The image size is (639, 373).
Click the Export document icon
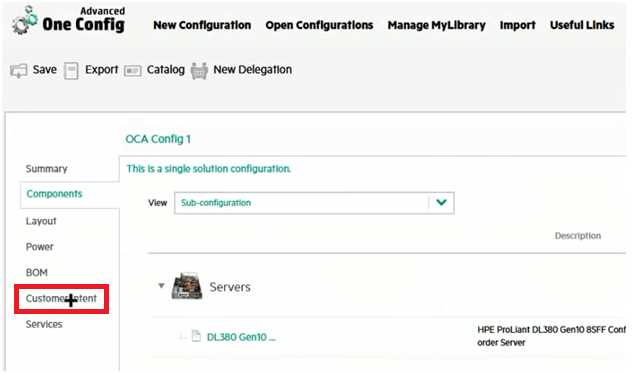71,71
